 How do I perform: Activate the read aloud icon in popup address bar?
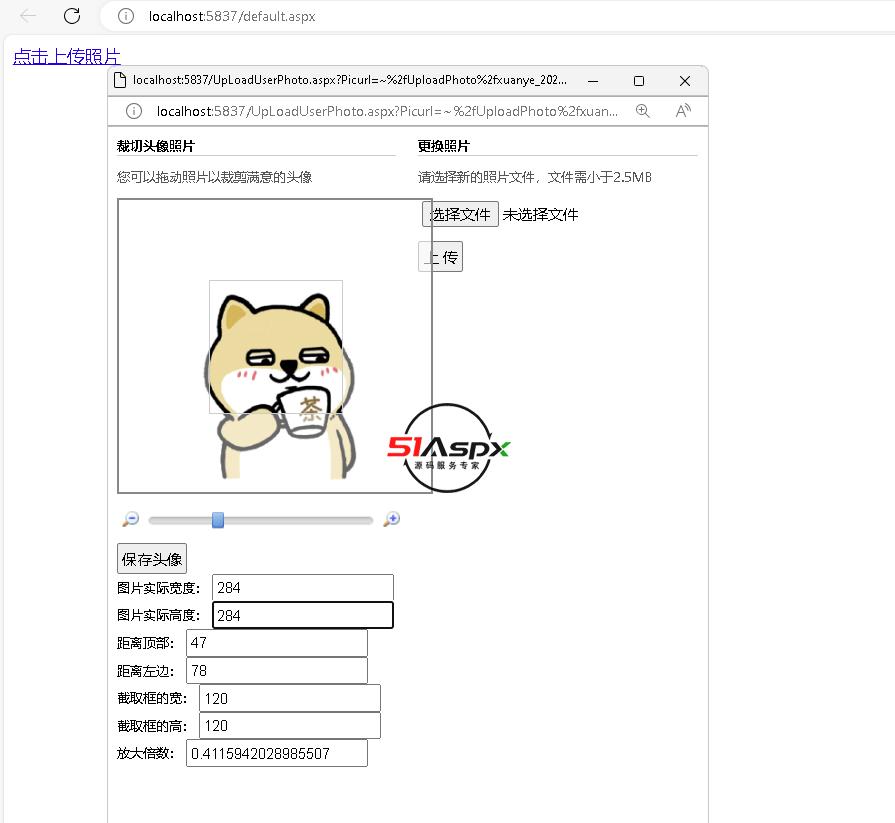[683, 111]
